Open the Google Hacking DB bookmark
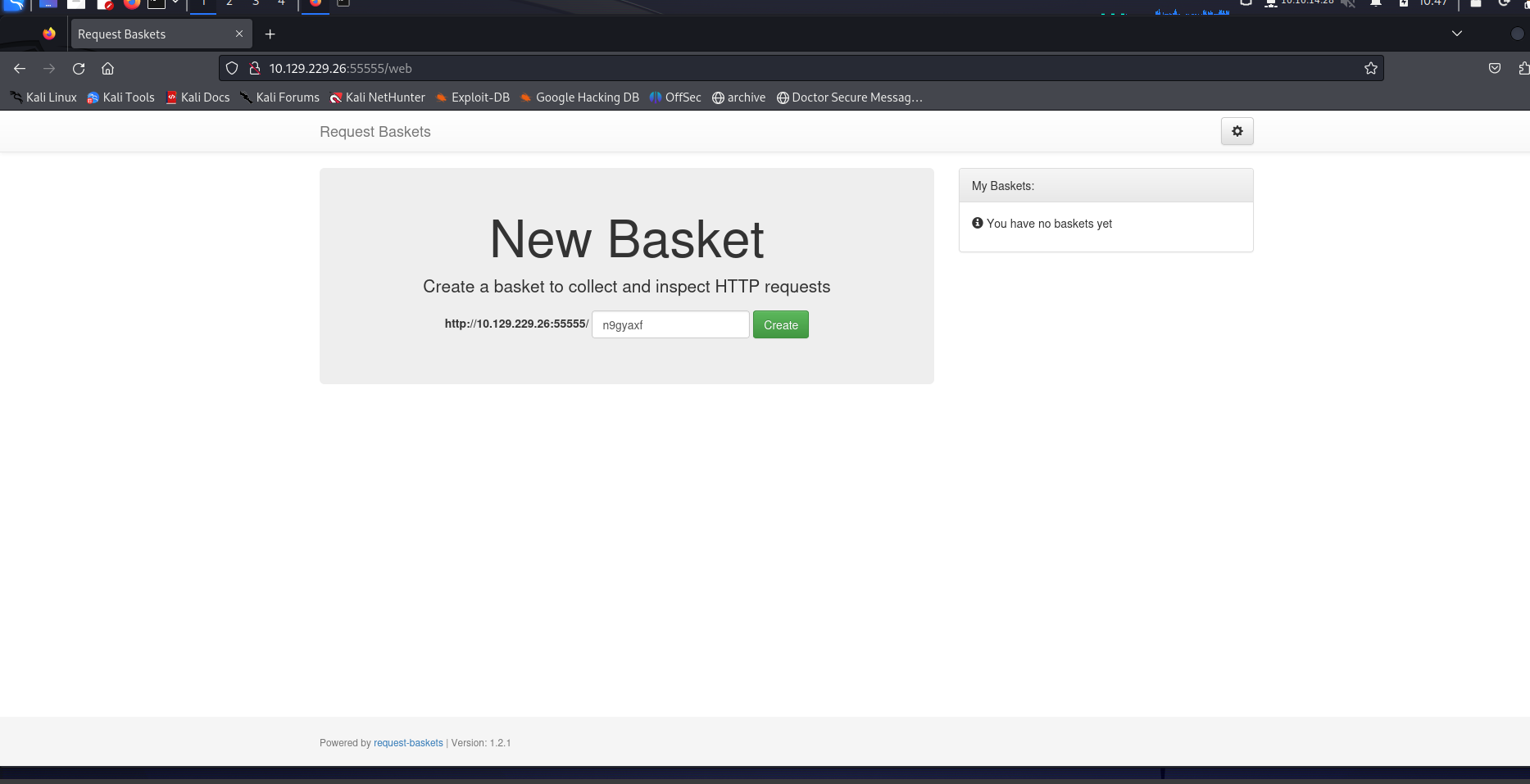The width and height of the screenshot is (1530, 784). (579, 97)
